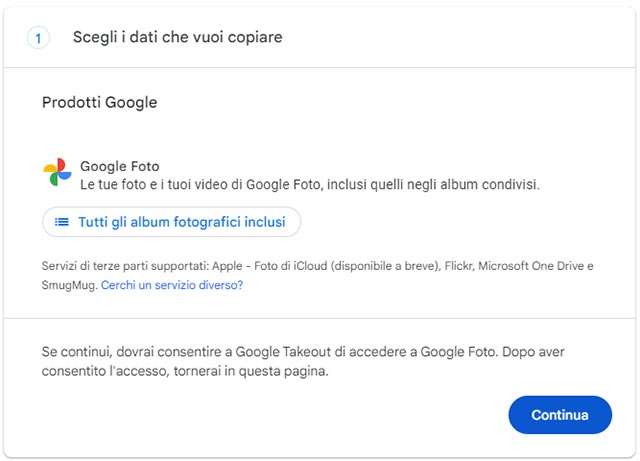
Task: Click the step 1 circle badge
Action: (39, 38)
